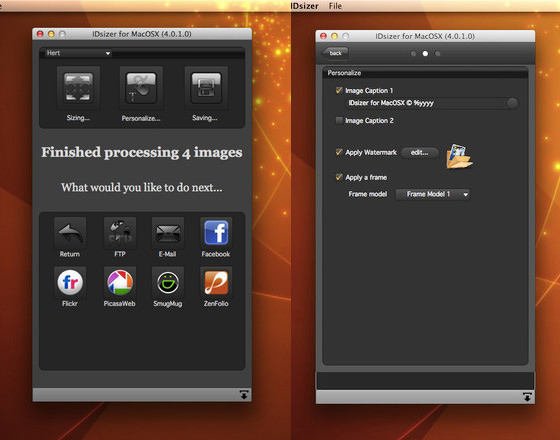Upload images to Flickr
Viewport: 560px width, 440px height.
(70, 282)
